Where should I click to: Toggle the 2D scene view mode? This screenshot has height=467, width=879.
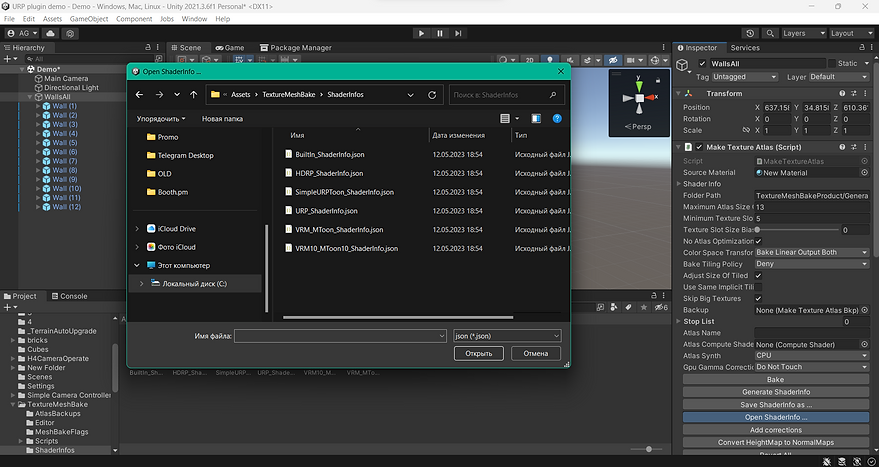[529, 60]
